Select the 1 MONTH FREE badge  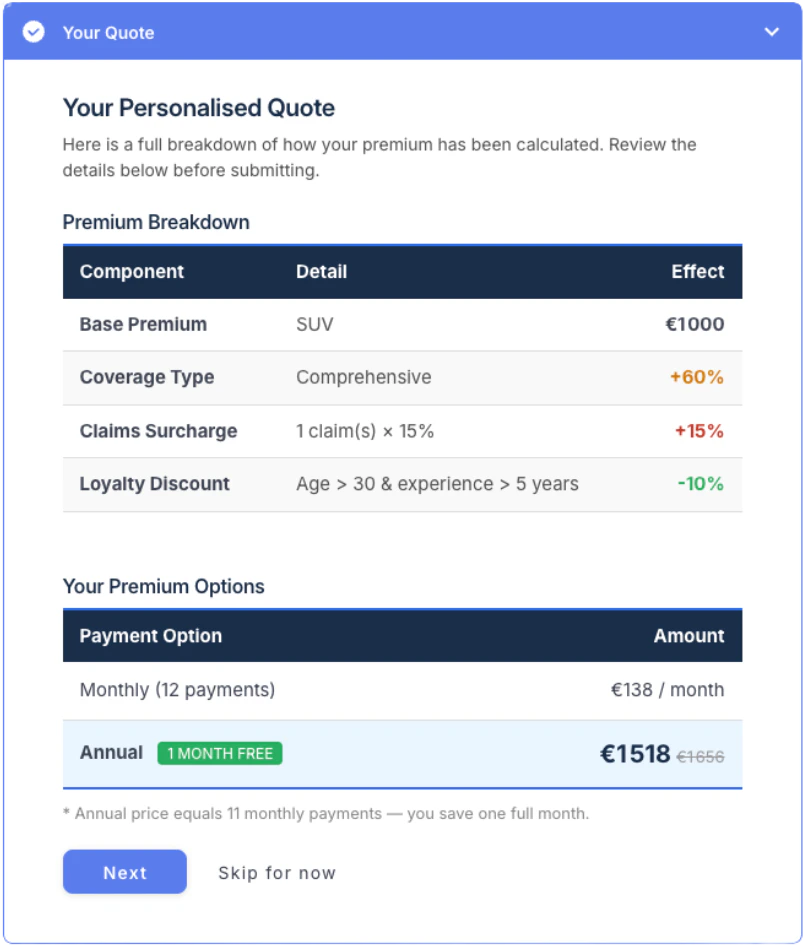219,753
